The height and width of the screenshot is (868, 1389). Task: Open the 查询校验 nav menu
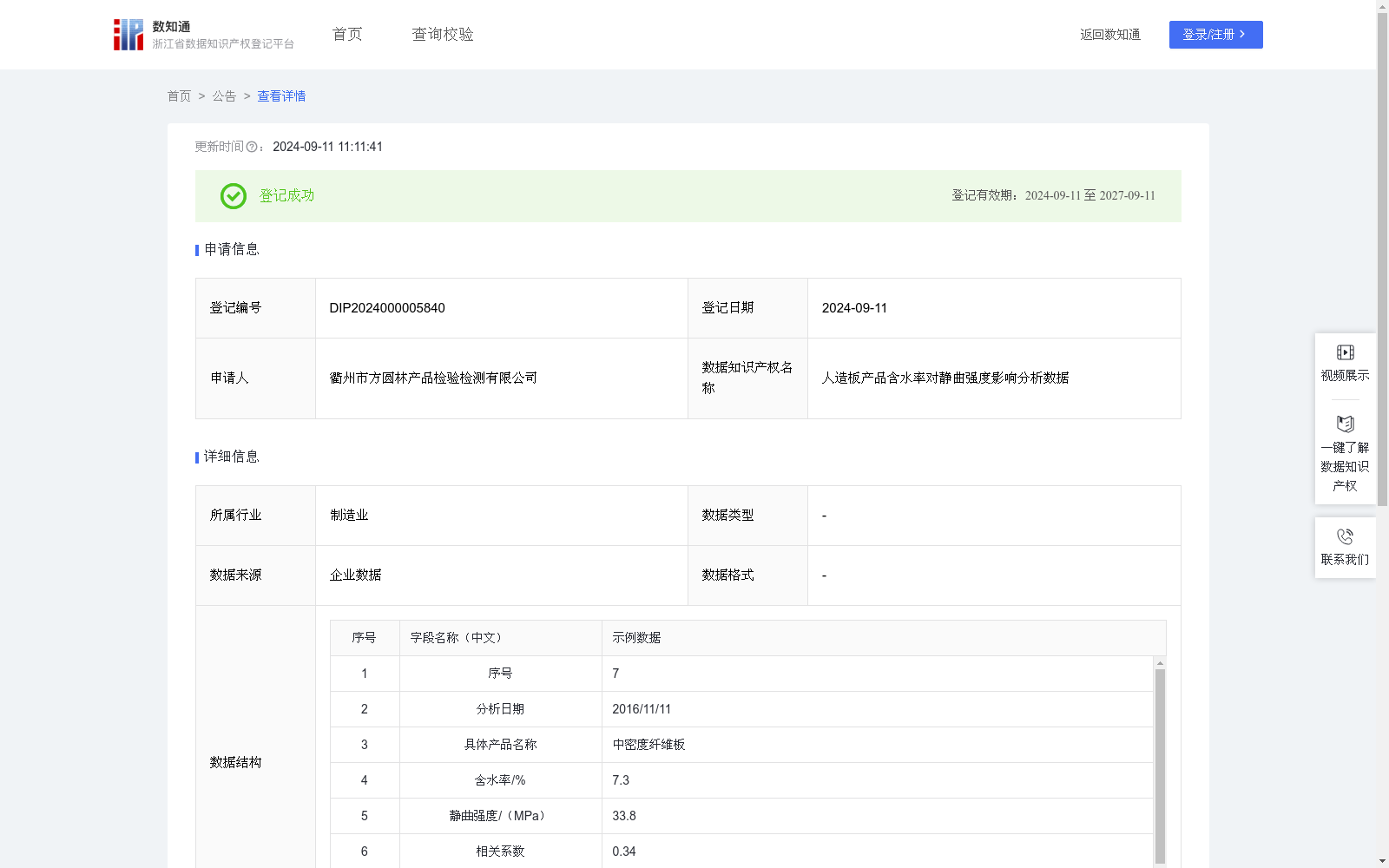tap(443, 35)
